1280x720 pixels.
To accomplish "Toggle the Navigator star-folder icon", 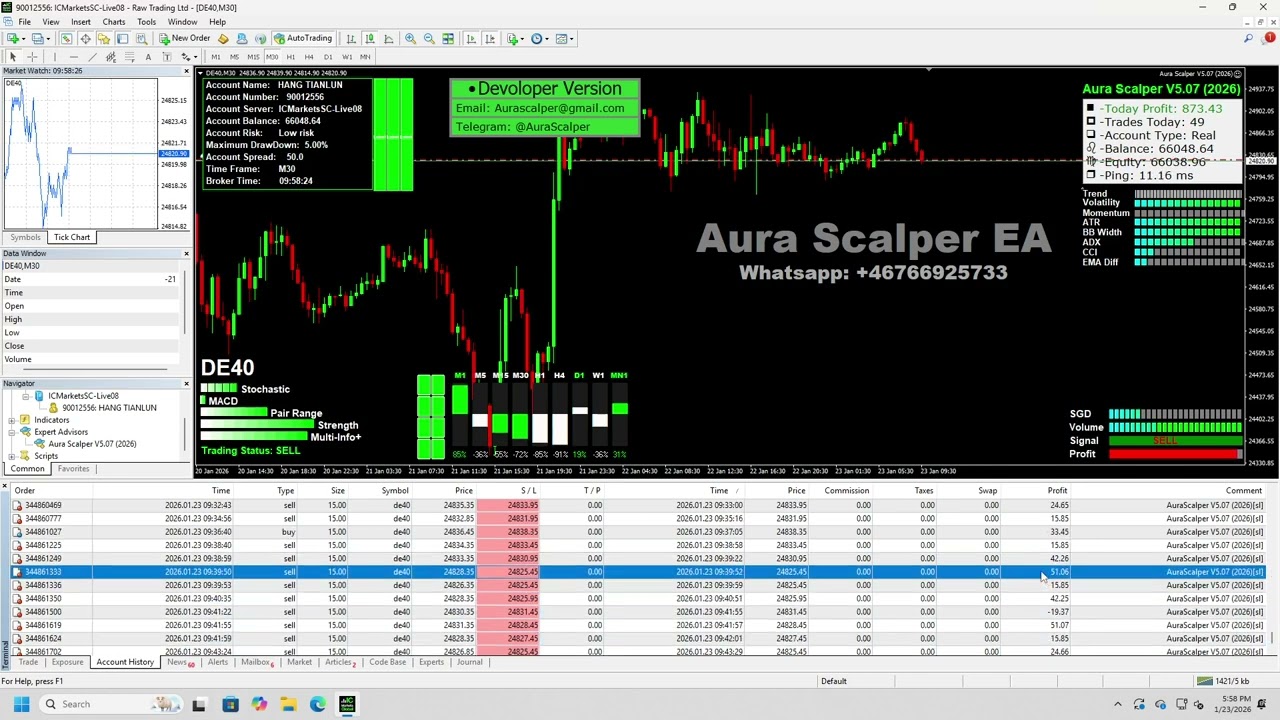I will [104, 38].
